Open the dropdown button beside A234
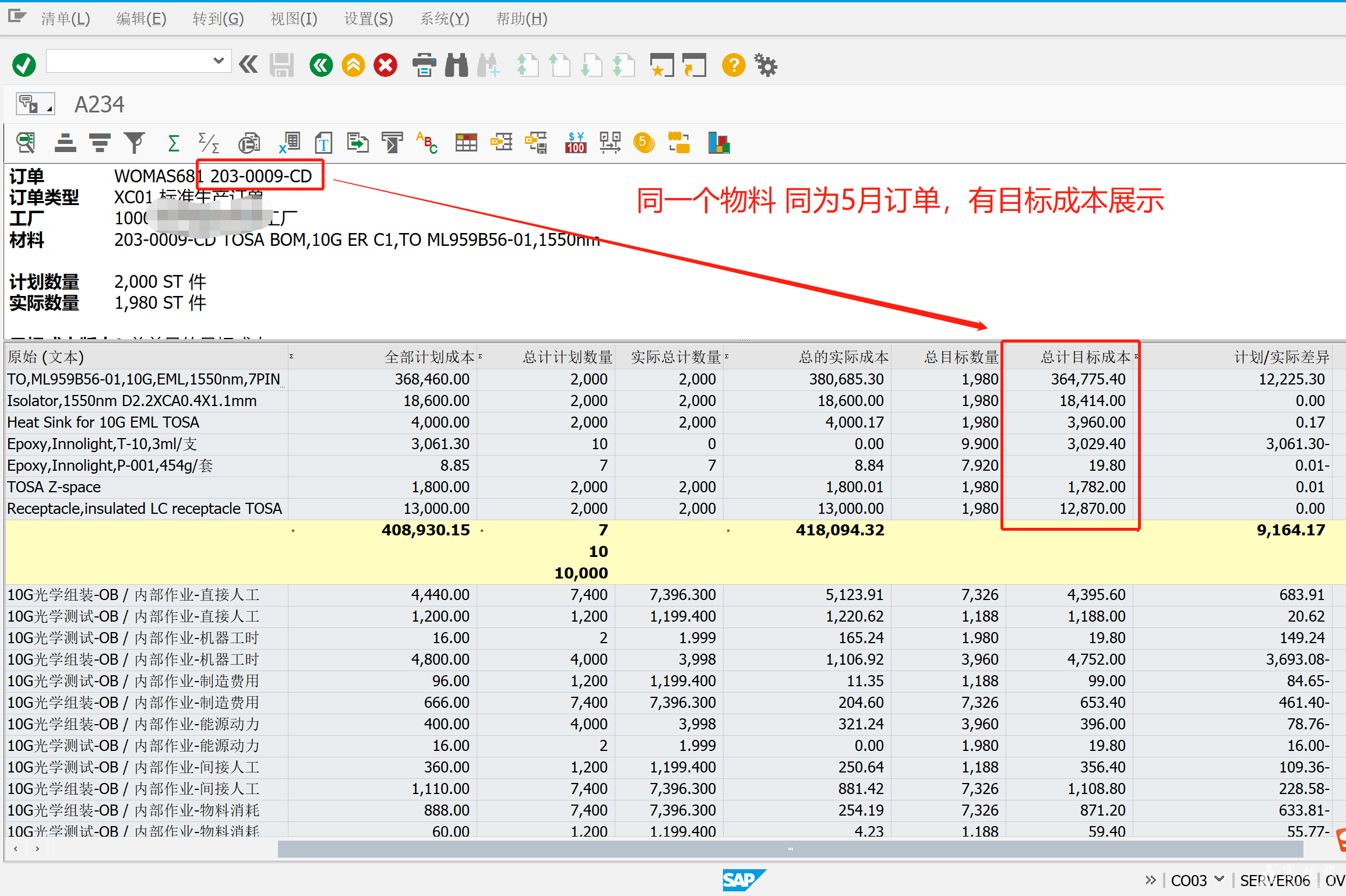1346x896 pixels. (x=35, y=104)
